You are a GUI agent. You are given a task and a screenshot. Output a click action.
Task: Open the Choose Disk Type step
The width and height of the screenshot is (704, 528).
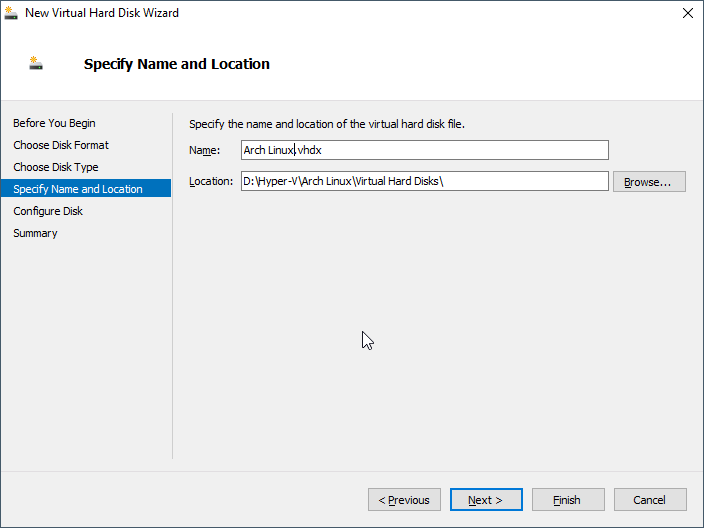tap(56, 167)
